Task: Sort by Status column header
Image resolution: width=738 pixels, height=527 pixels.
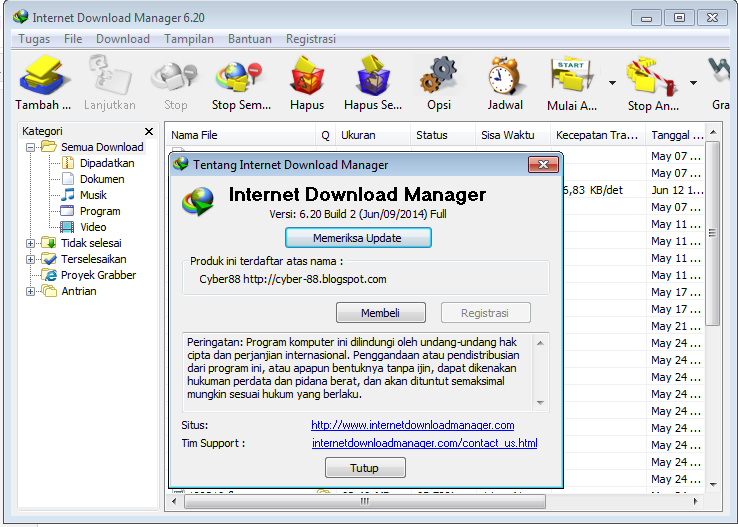Action: click(442, 135)
